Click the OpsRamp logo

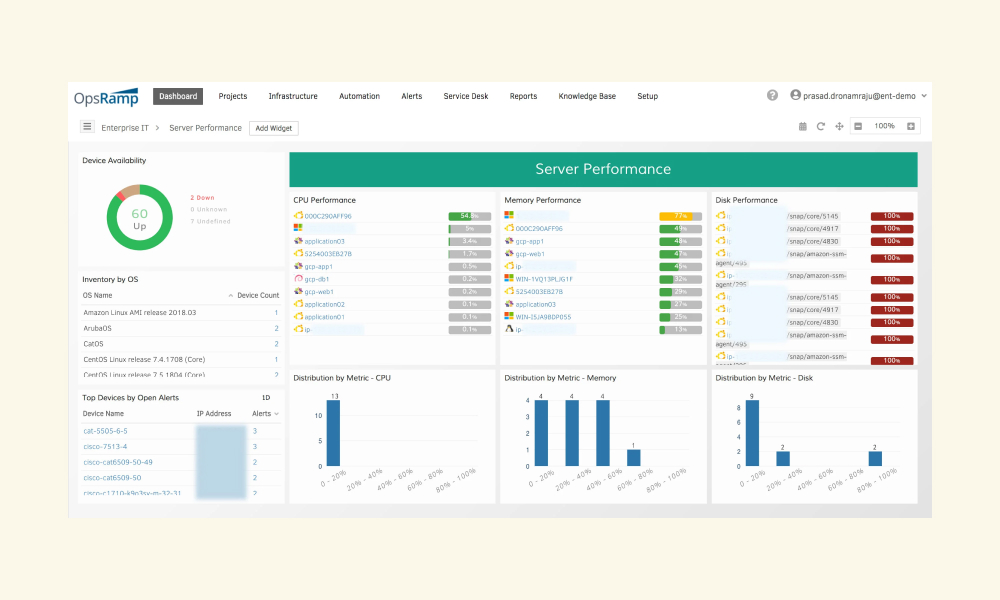[106, 97]
